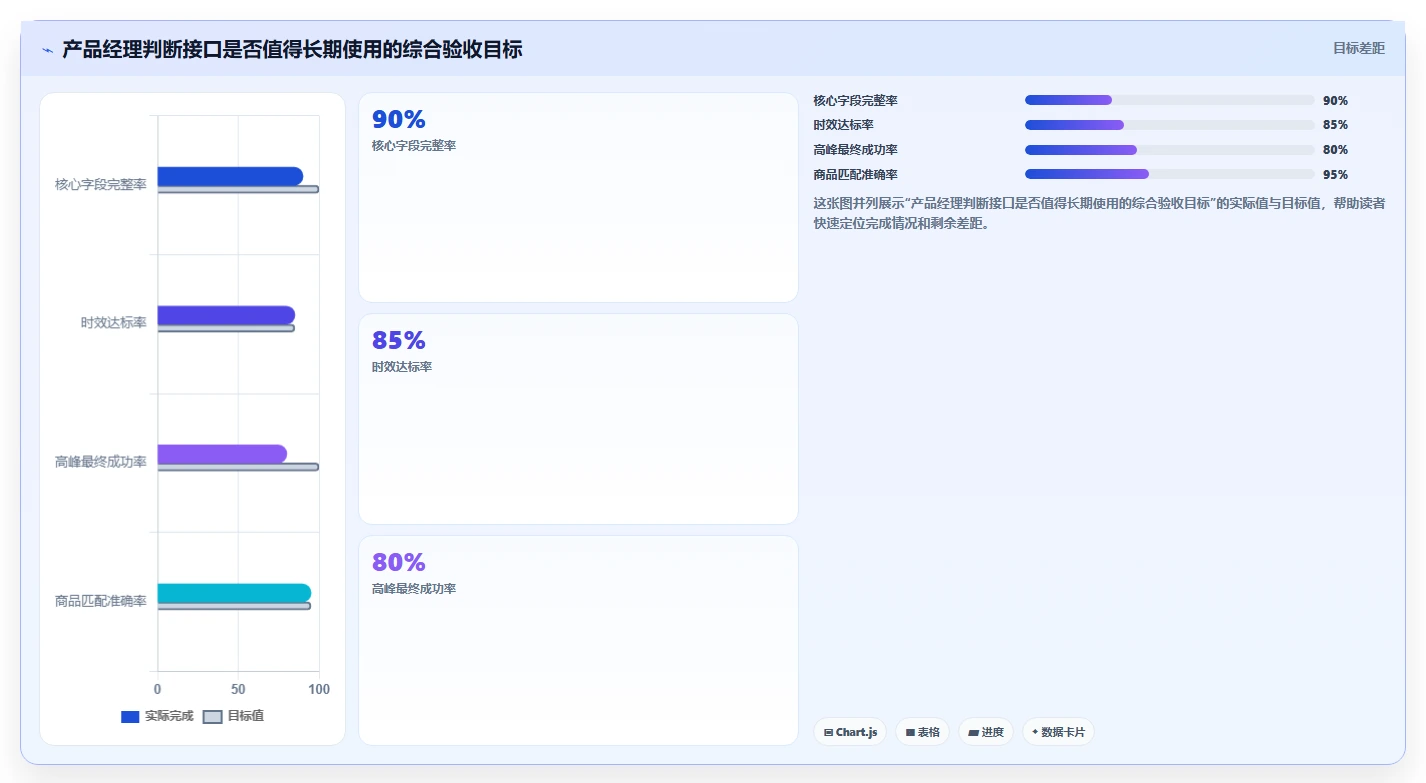Click 时效达标率 y-axis label in chart

click(114, 323)
